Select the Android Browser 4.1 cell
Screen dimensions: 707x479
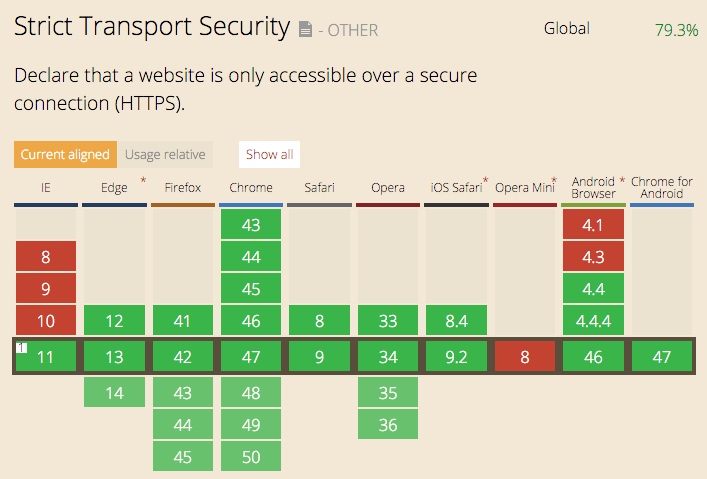(594, 225)
